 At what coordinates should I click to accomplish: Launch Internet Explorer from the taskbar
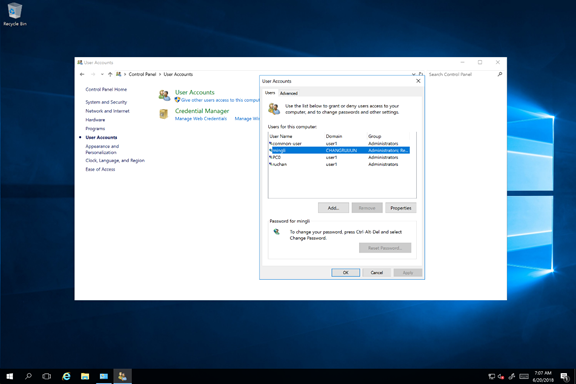point(66,376)
